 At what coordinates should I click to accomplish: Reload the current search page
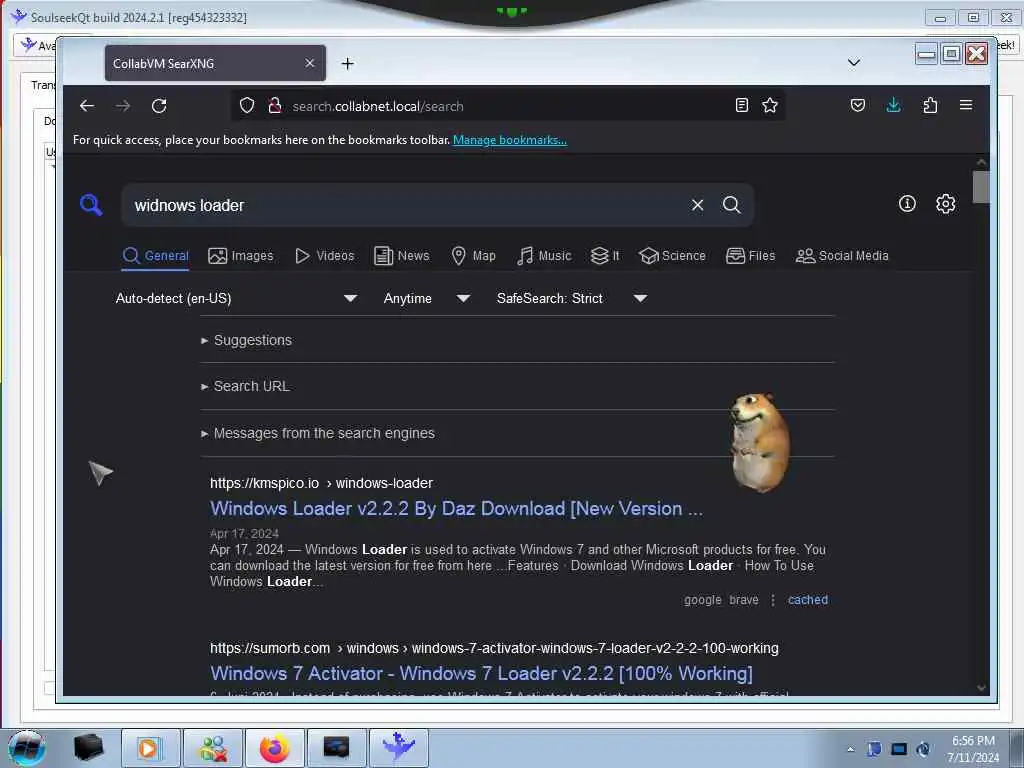pyautogui.click(x=159, y=106)
